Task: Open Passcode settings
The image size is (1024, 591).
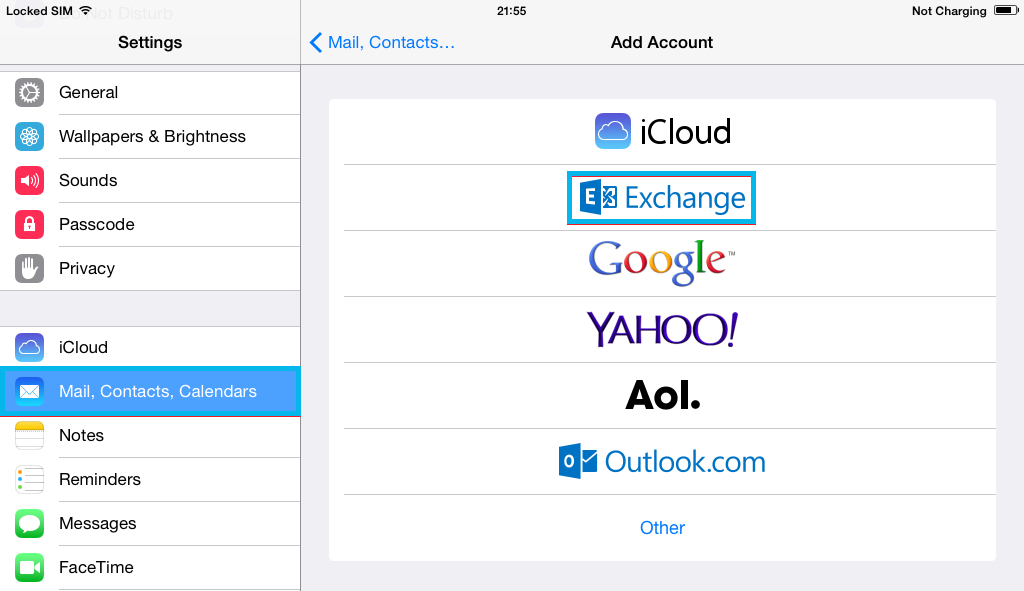Action: pos(150,225)
